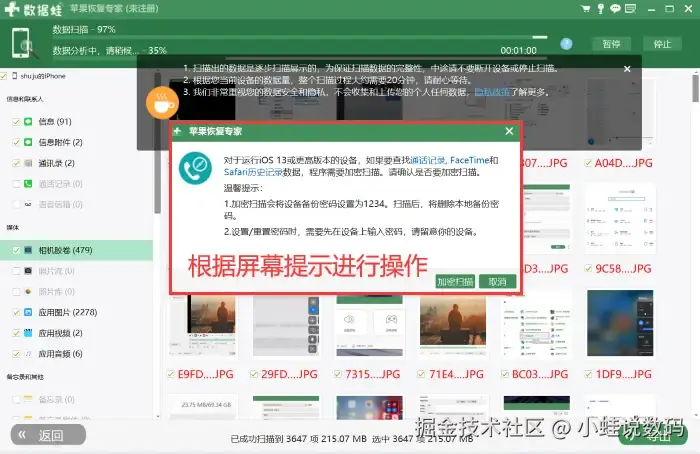Viewport: 700px width, 454px height.
Task: Close the 苹果恢复专家 dialog
Action: (509, 131)
